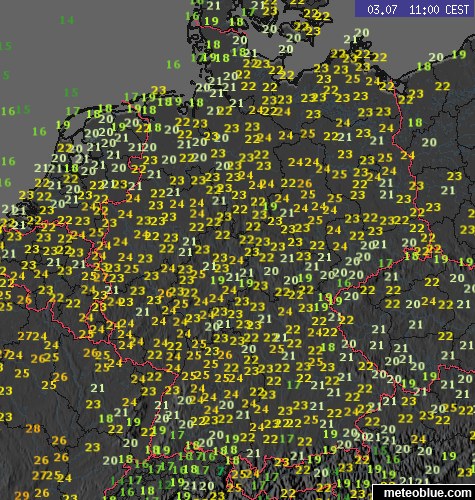Select the orange 28 temperature reading
The image size is (475, 500).
[33, 428]
